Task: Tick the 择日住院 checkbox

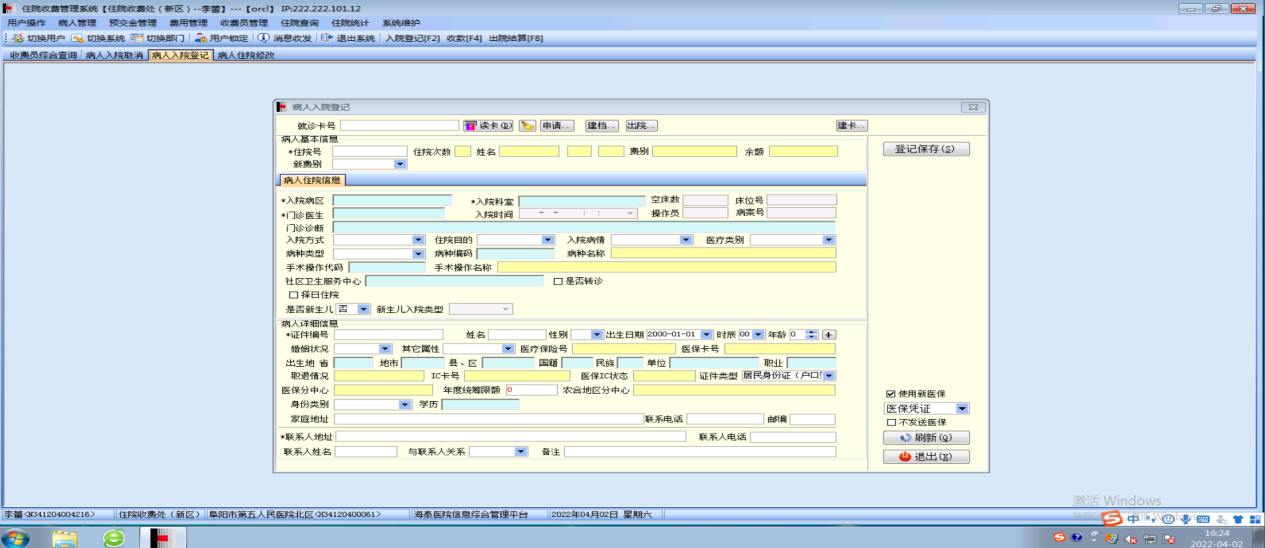Action: click(293, 295)
